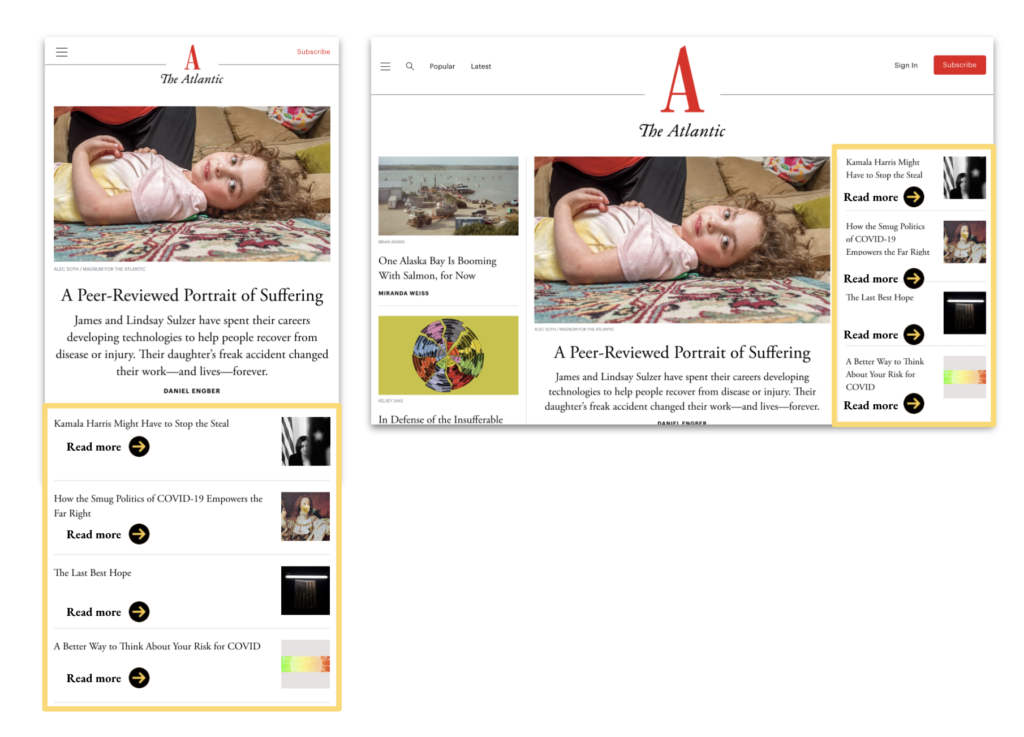Click The Atlantic wordmark text in mobile header
The width and height of the screenshot is (1024, 737).
(x=192, y=79)
